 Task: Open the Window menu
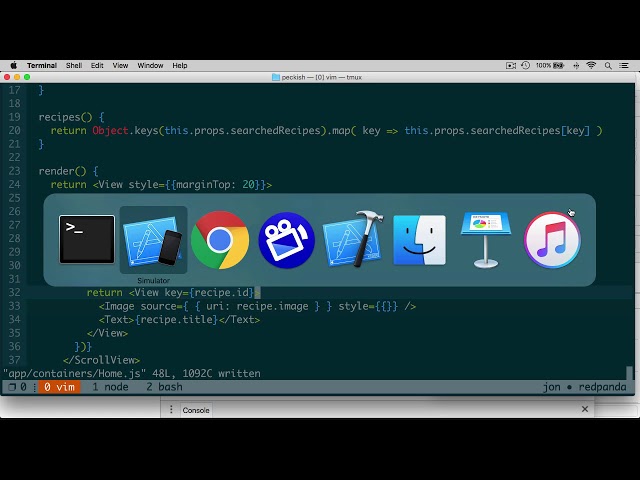coord(150,65)
